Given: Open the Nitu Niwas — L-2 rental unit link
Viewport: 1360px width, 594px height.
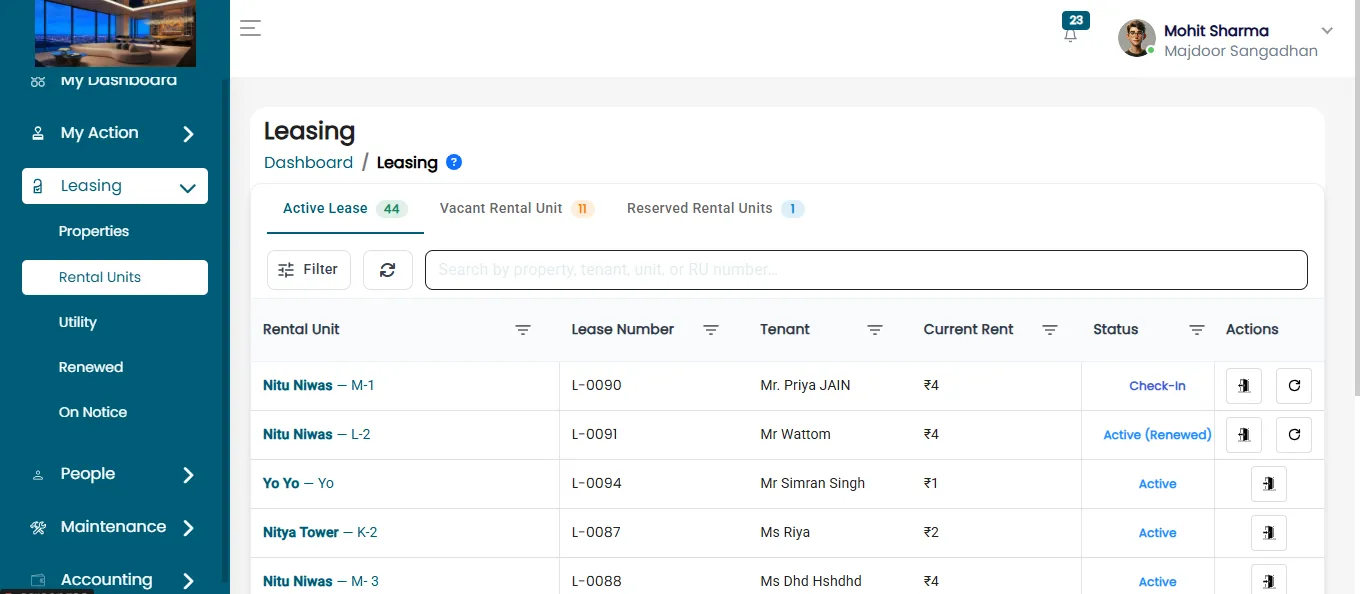Looking at the screenshot, I should tap(317, 434).
